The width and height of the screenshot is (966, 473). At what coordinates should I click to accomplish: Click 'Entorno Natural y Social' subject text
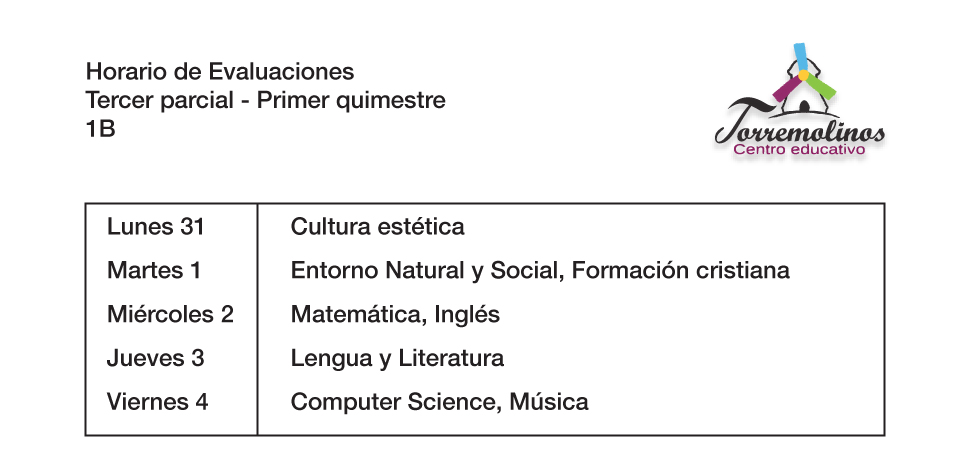coord(426,270)
